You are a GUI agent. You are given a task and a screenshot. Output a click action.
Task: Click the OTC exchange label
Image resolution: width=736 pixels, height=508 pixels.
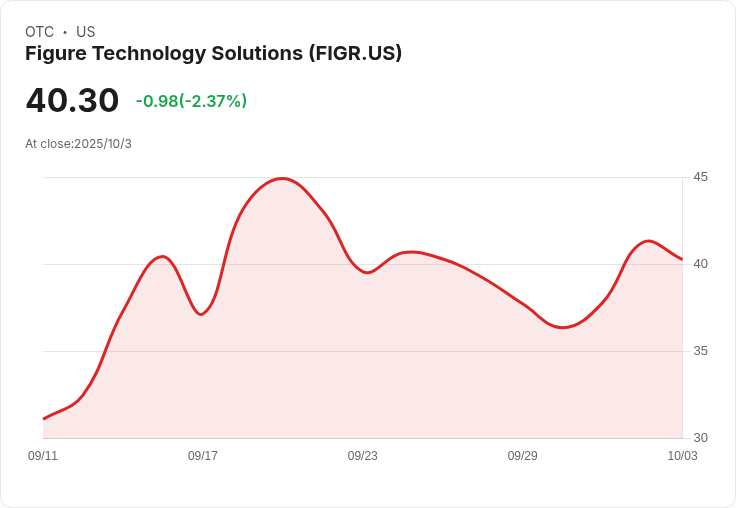pos(39,31)
